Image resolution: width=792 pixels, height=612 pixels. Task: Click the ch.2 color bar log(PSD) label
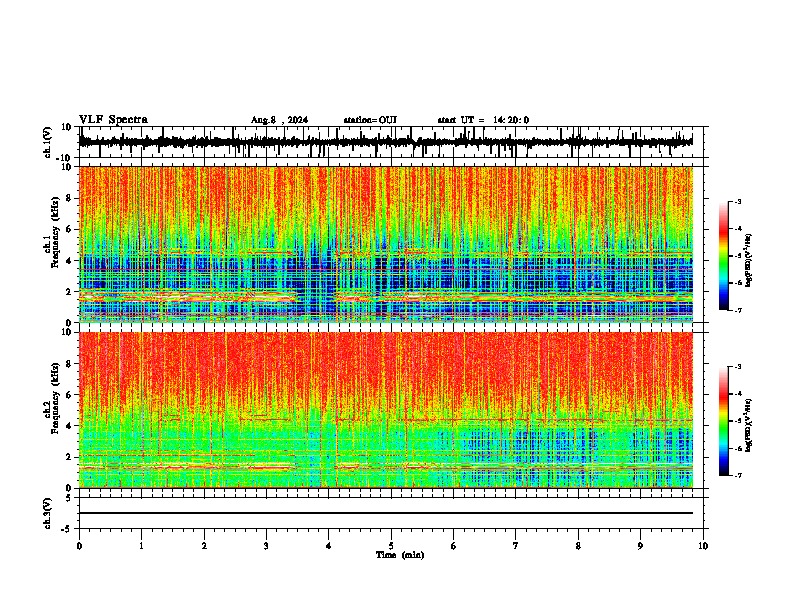tap(748, 425)
